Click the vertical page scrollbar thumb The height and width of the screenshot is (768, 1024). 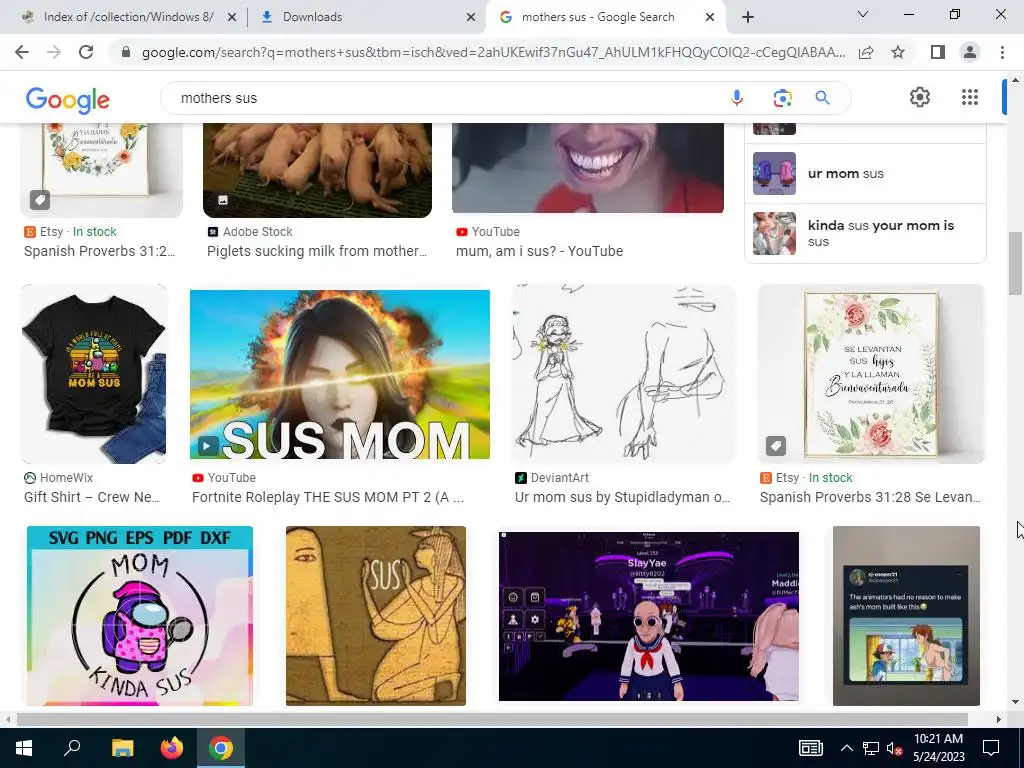[x=1015, y=263]
